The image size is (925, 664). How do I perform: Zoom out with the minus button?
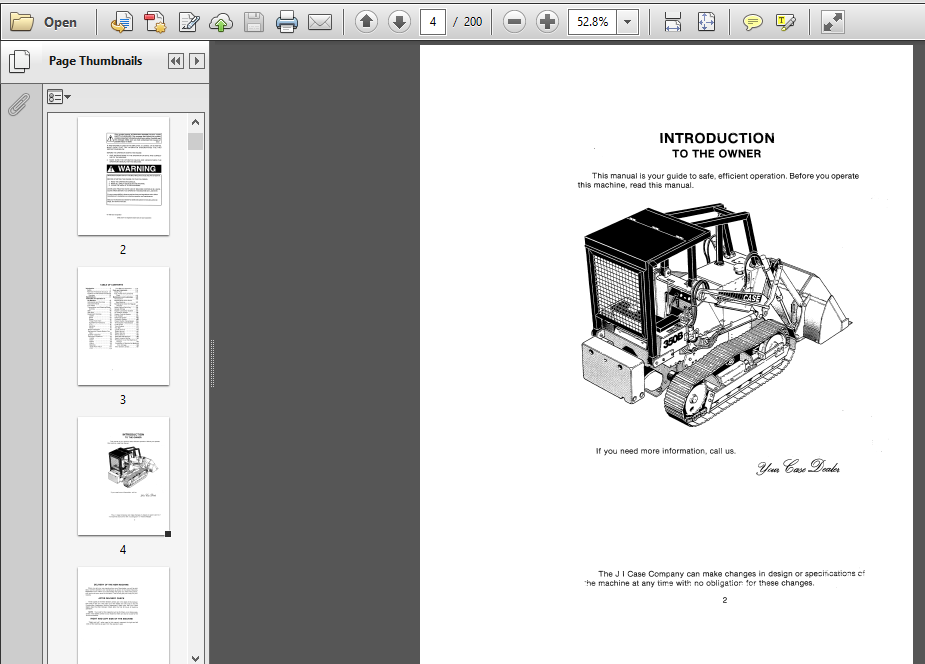(514, 22)
